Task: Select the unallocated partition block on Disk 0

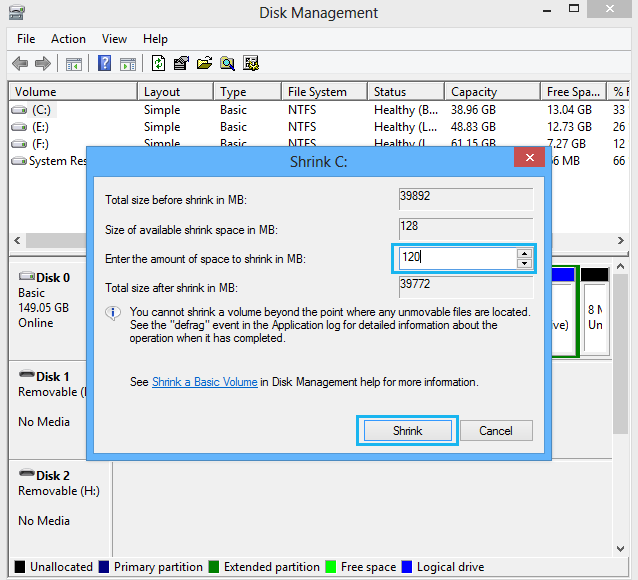Action: click(595, 310)
